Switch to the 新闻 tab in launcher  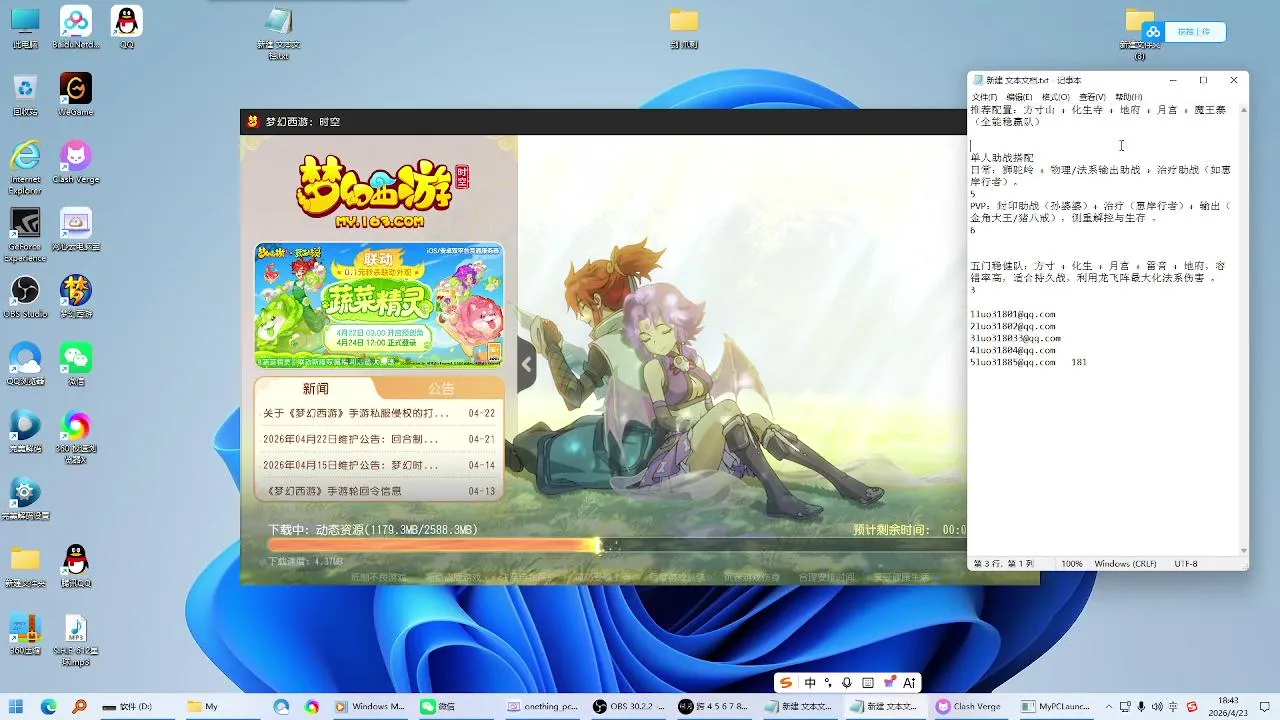pyautogui.click(x=316, y=388)
